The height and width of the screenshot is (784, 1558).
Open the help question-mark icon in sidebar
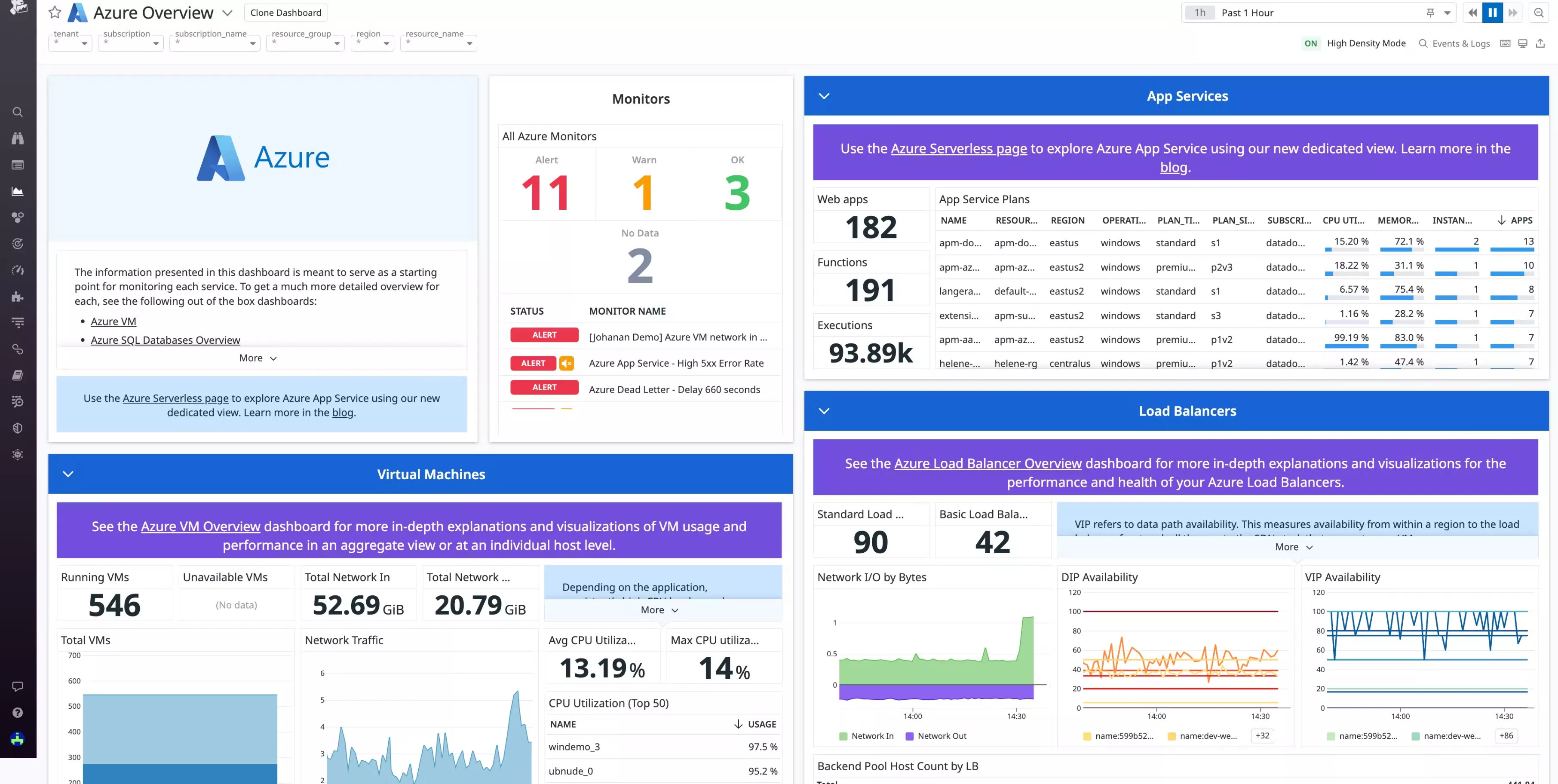point(18,712)
